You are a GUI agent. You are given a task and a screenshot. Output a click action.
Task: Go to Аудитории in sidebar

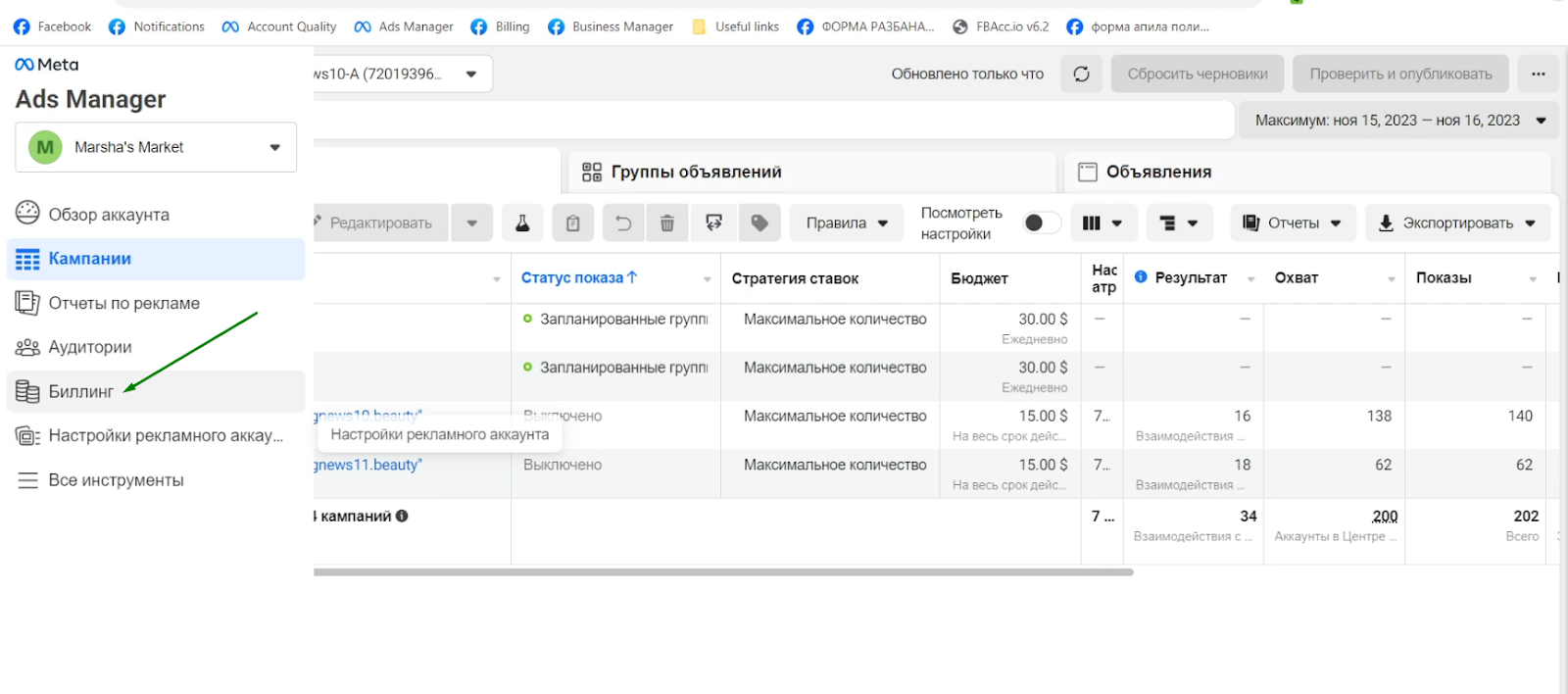(156, 347)
